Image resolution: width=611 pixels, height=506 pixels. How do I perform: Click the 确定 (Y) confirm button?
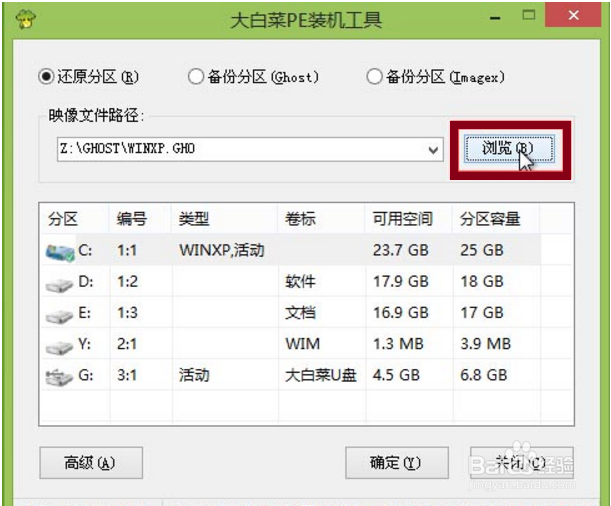397,463
